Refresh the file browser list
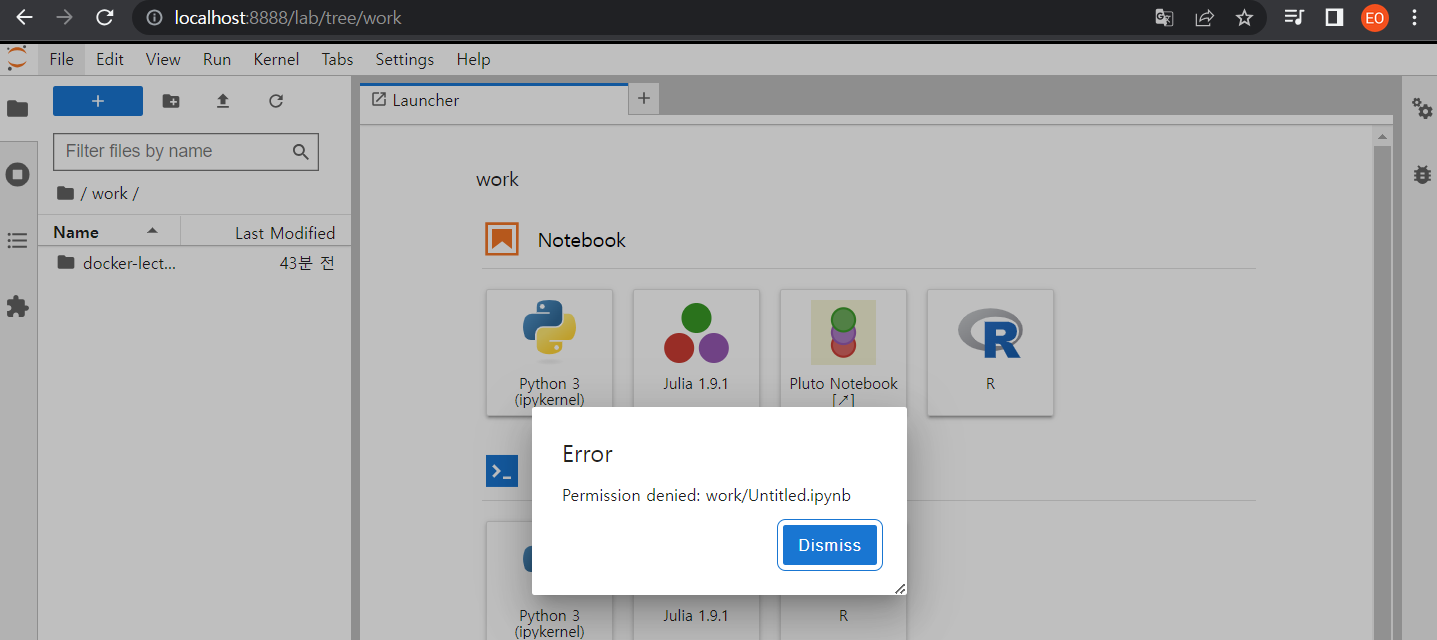1437x640 pixels. (276, 101)
